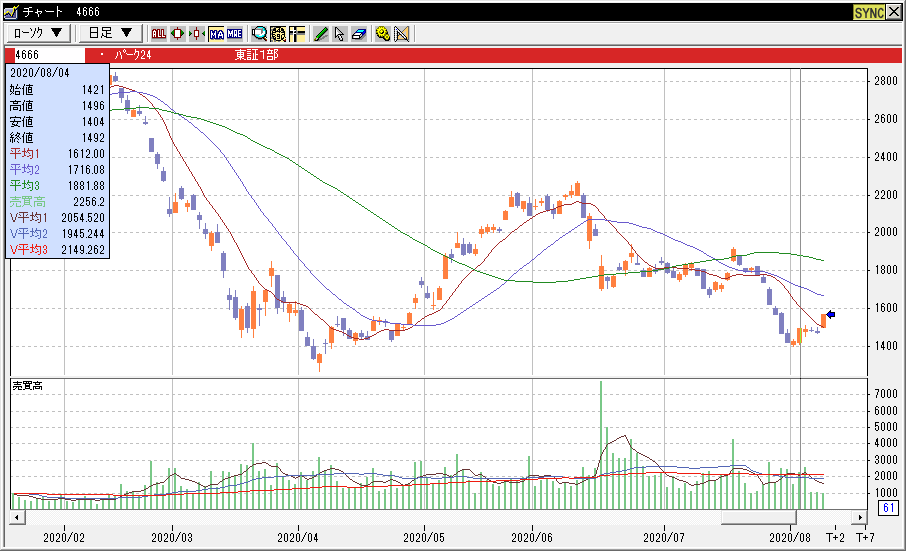Click the bar count box showing 61
The image size is (906, 551).
point(886,508)
